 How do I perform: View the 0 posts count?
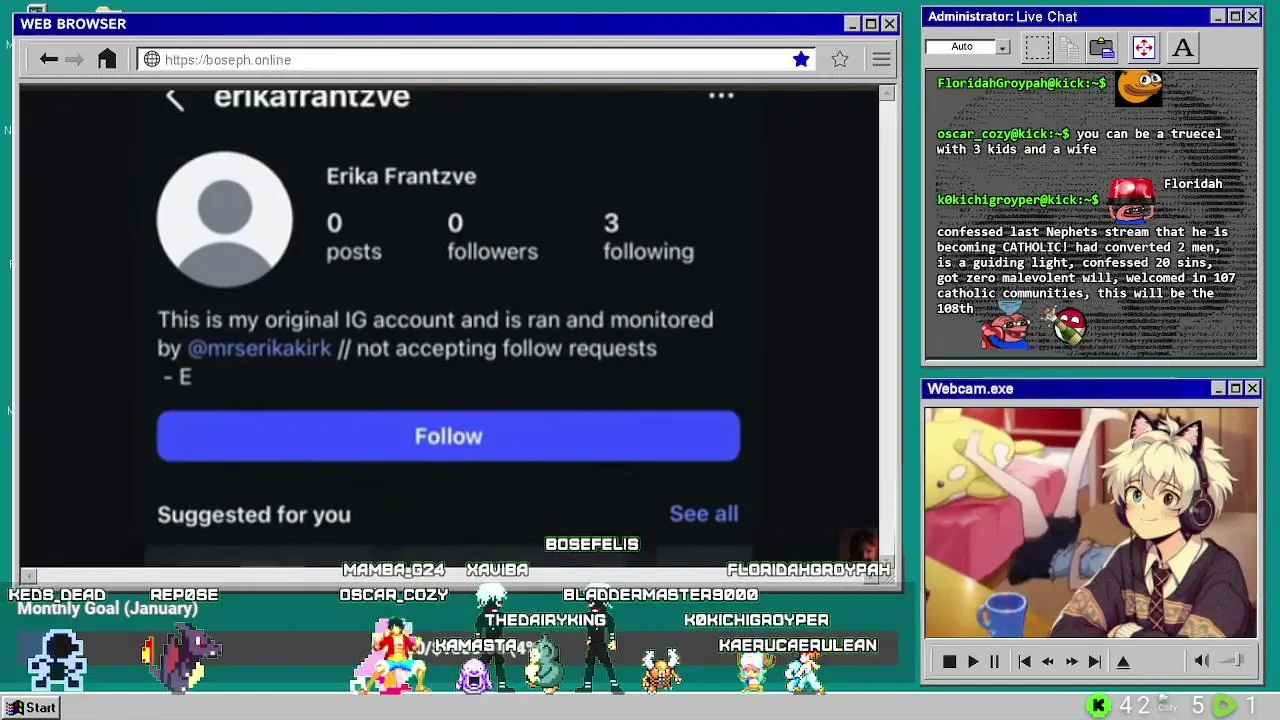(354, 237)
